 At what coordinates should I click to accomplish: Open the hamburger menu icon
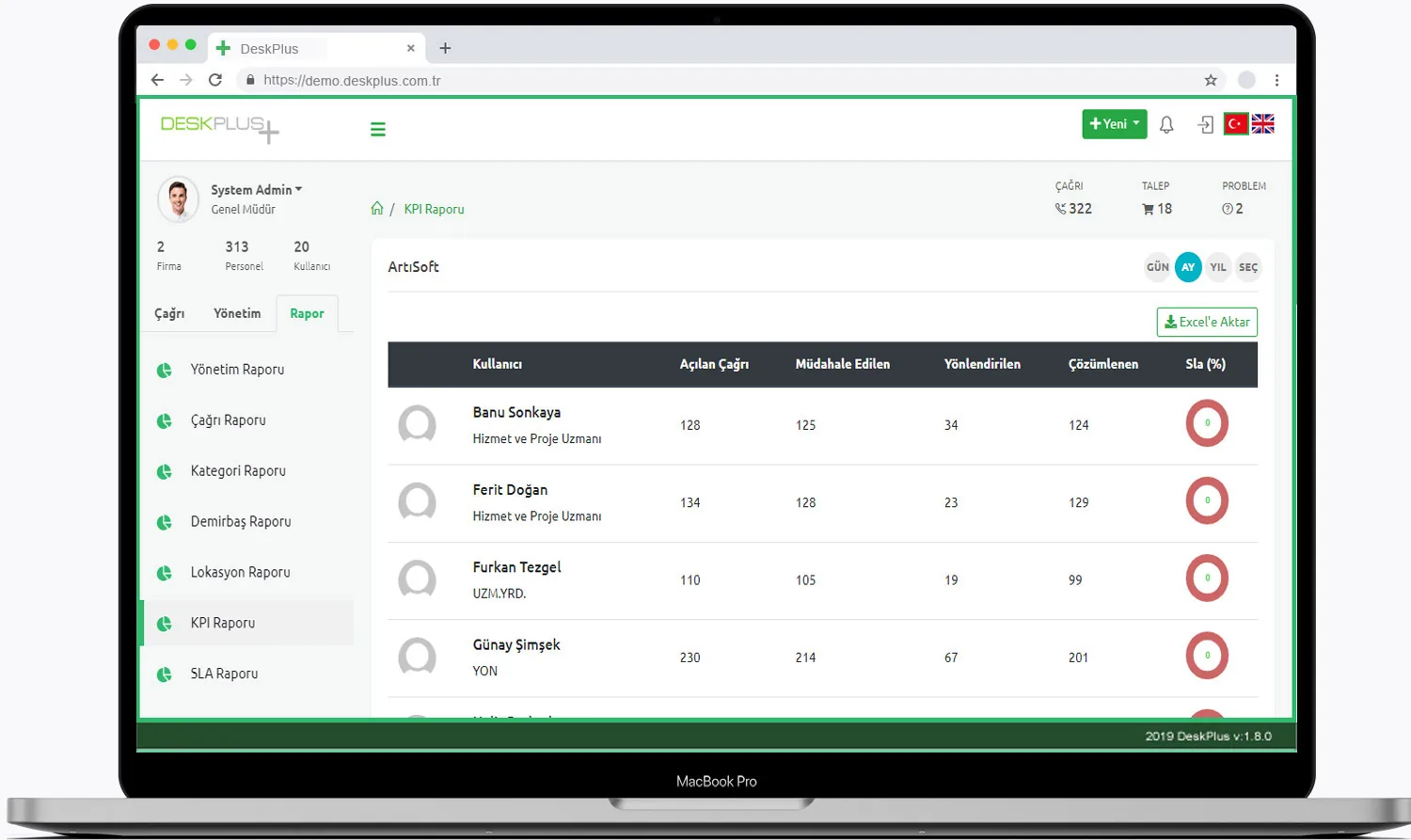click(x=378, y=130)
